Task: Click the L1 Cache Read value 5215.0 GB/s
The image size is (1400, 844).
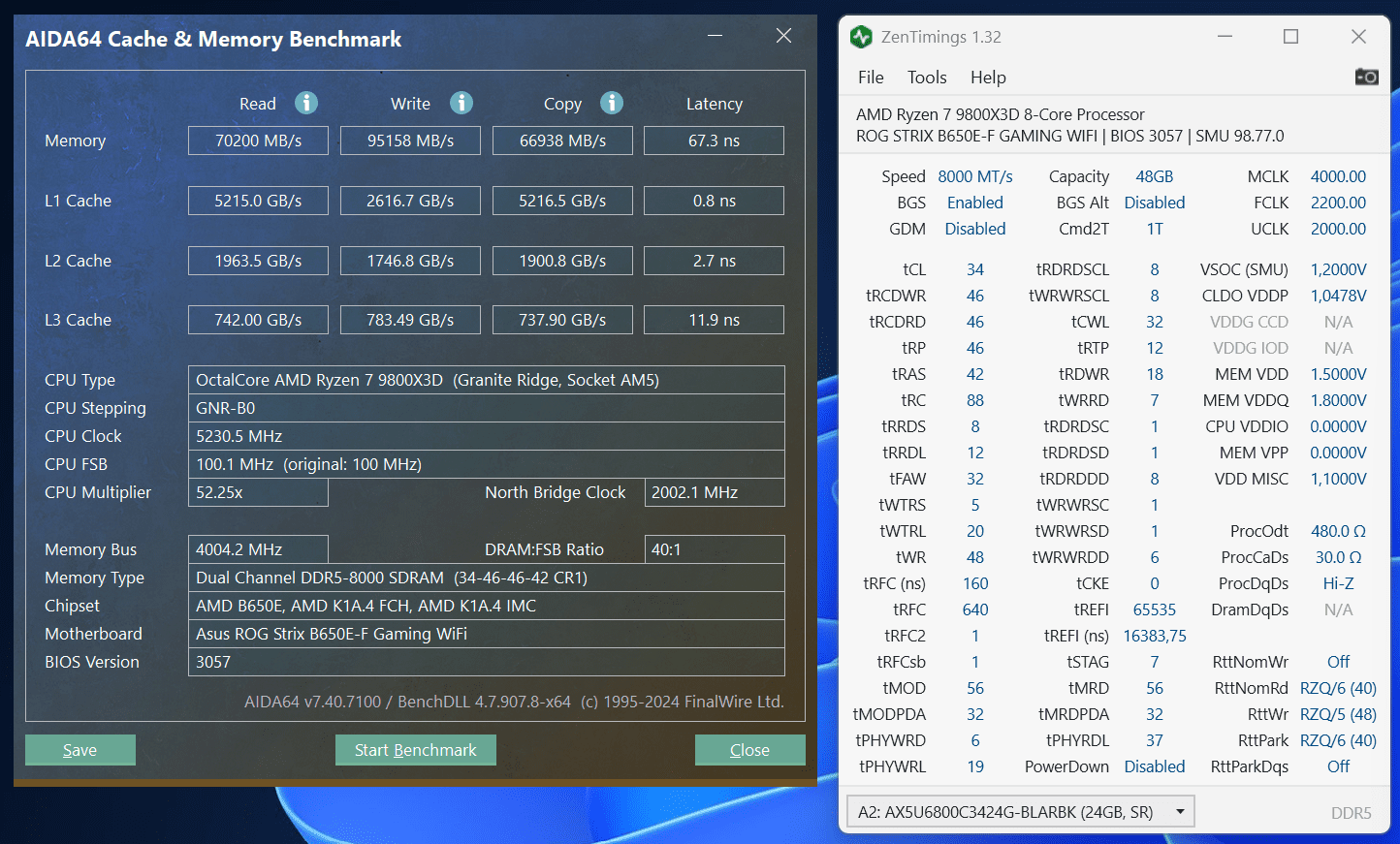Action: tap(258, 201)
